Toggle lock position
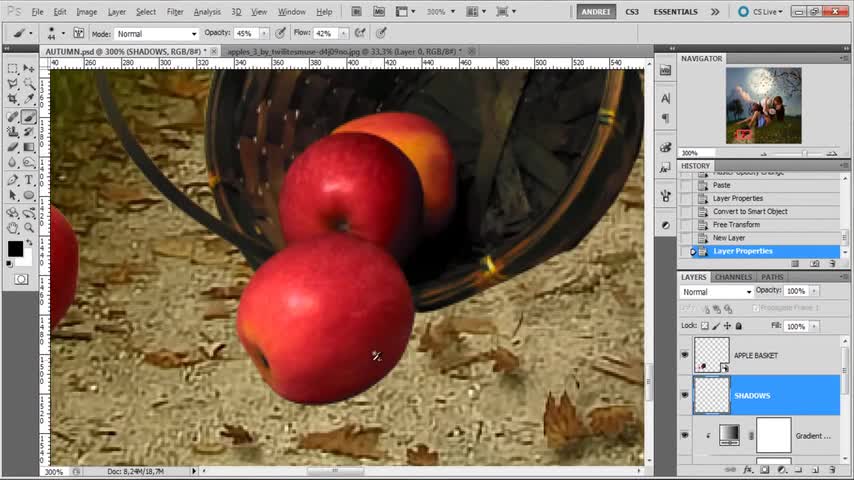Screen dimensions: 854x480 pyautogui.click(x=727, y=326)
